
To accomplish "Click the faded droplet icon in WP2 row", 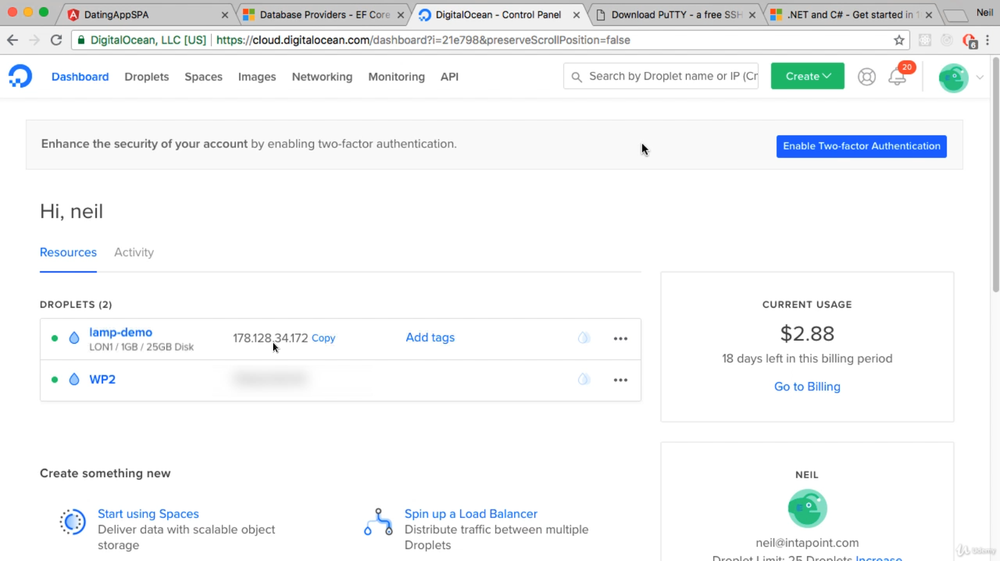I will pyautogui.click(x=584, y=379).
